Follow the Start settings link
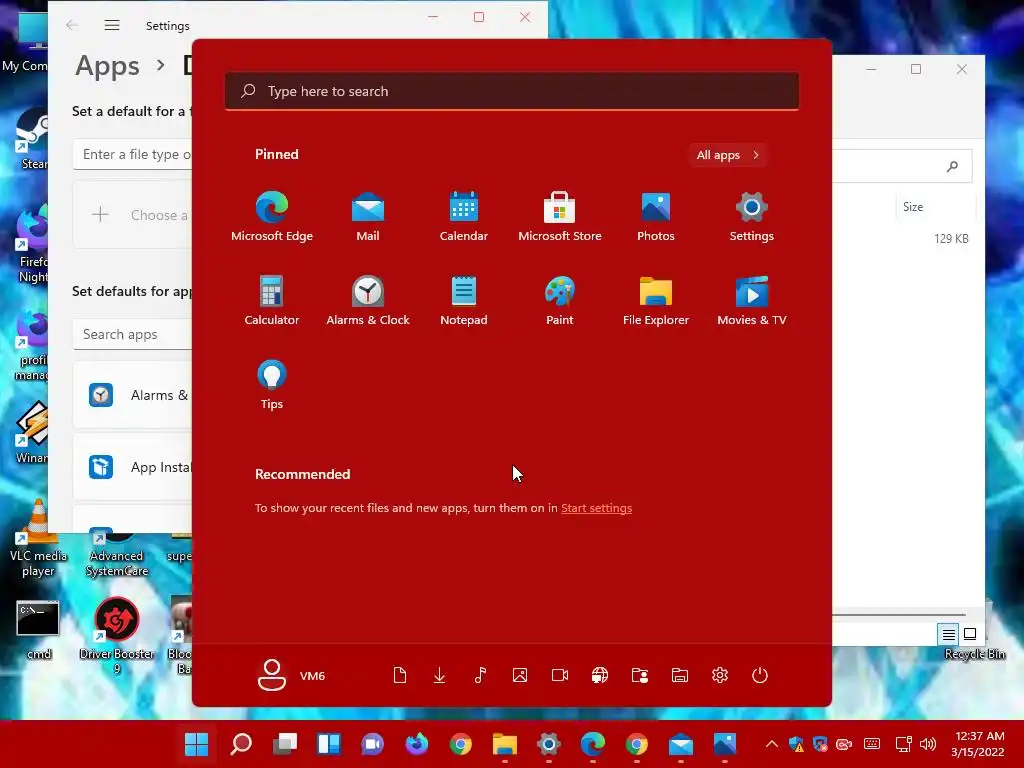 click(596, 508)
